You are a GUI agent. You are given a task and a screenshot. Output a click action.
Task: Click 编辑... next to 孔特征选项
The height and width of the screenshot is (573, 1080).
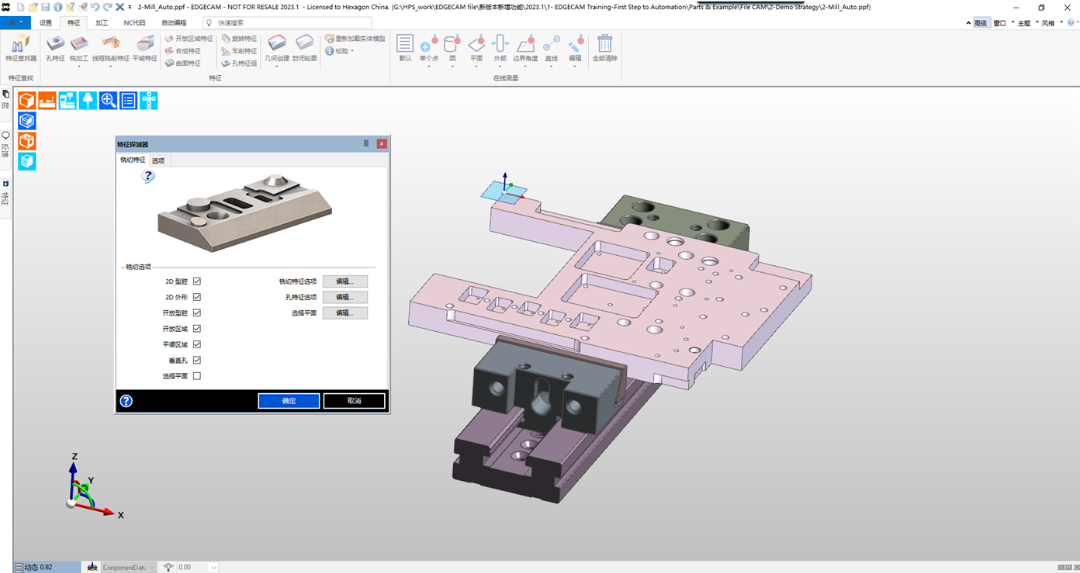coord(345,298)
